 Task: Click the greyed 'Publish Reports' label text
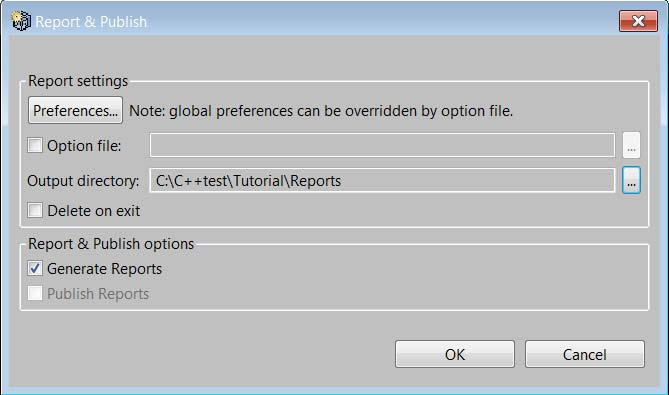[x=98, y=294]
